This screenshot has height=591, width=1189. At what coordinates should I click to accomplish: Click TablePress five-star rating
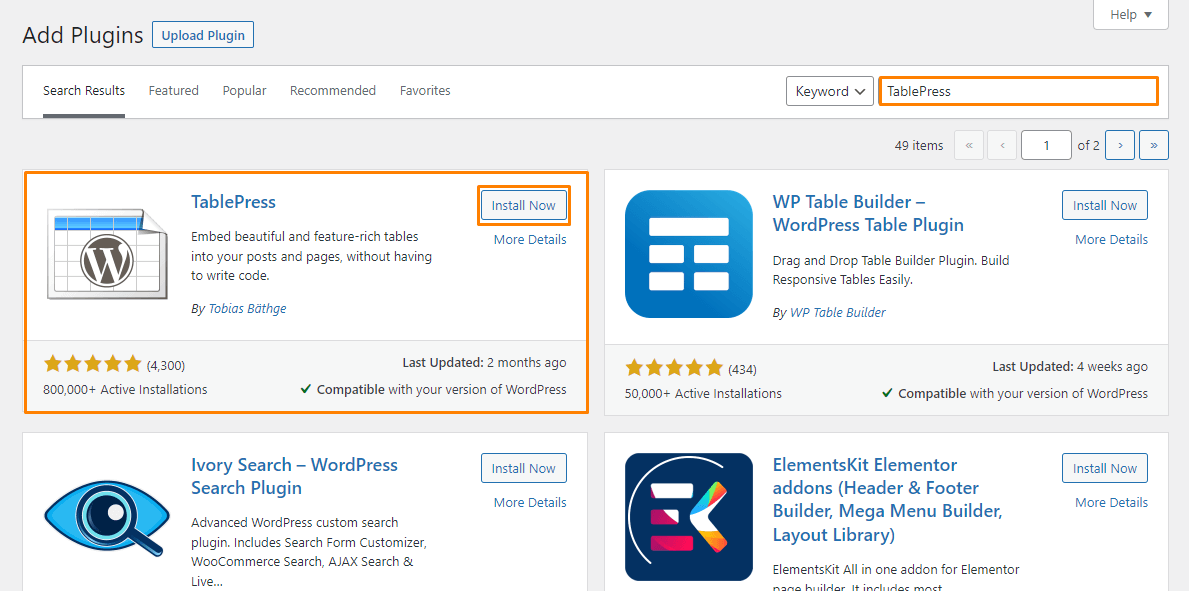(93, 364)
